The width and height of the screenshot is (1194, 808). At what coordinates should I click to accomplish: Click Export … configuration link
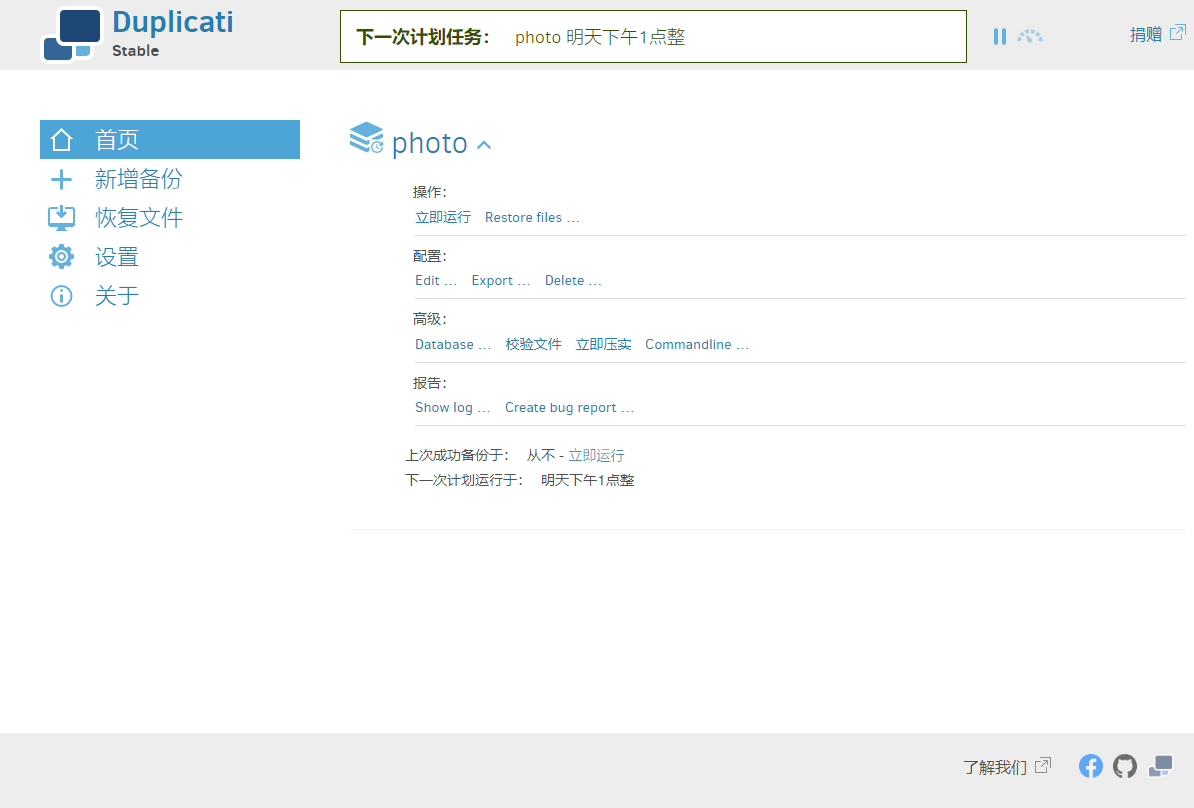pyautogui.click(x=500, y=280)
